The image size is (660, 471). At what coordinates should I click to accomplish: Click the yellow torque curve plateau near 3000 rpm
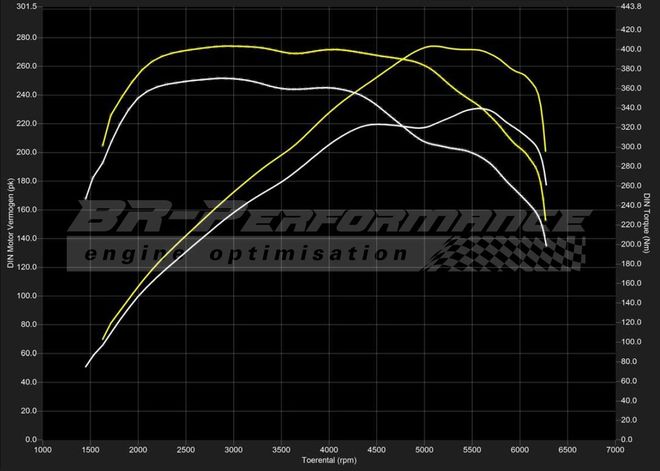230,46
